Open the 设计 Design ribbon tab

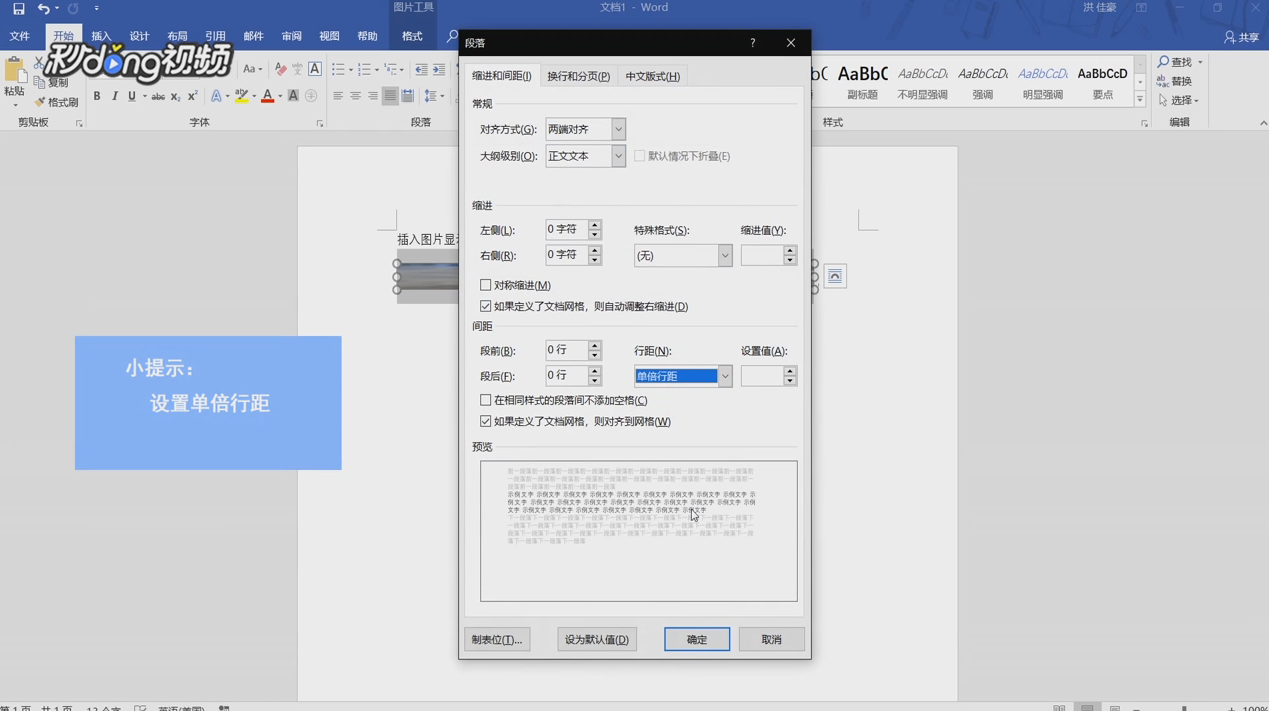(x=139, y=36)
